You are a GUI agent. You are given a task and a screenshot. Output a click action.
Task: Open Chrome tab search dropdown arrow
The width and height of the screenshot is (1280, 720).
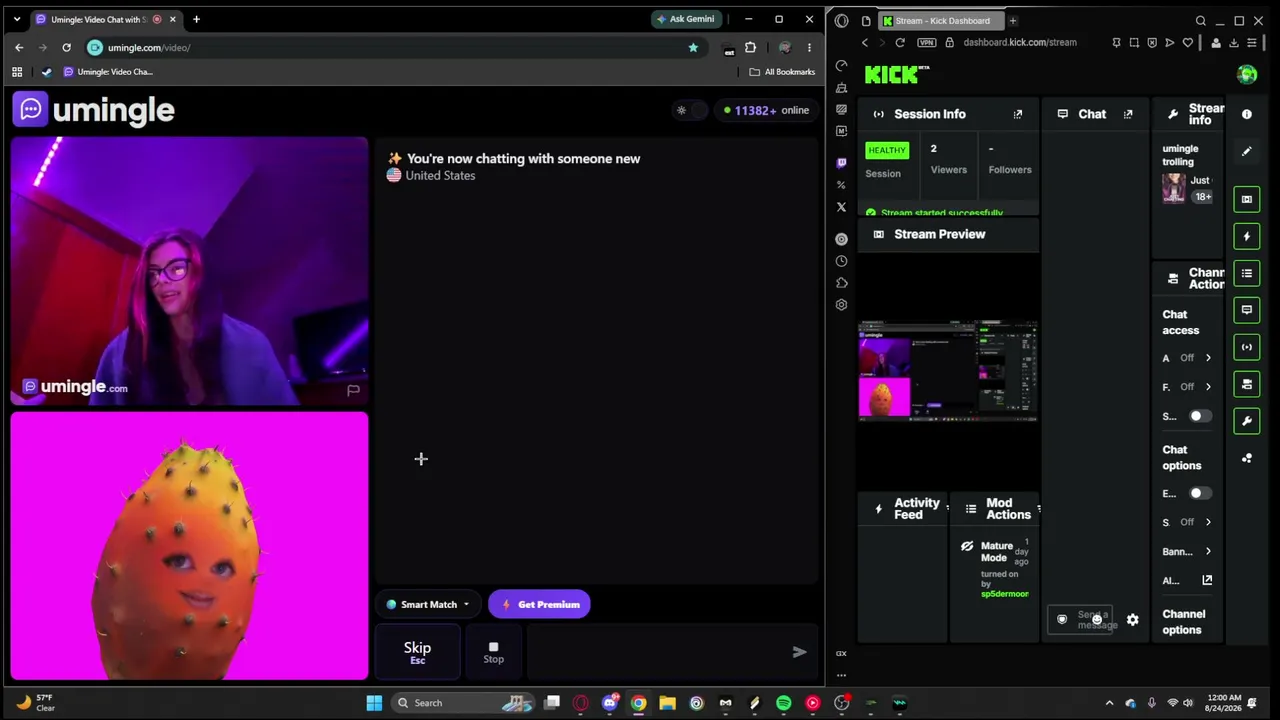coord(17,19)
